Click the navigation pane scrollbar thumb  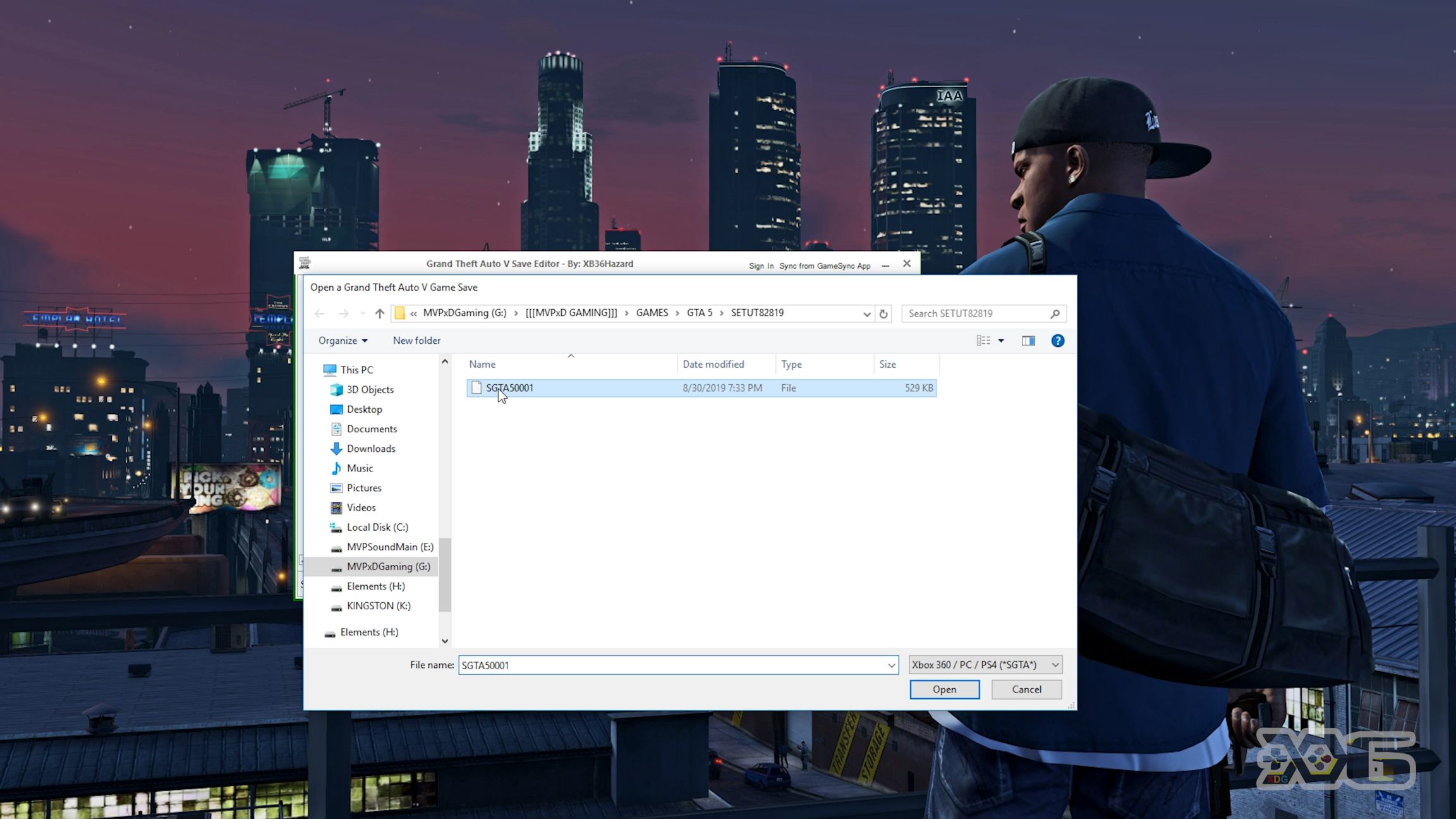(445, 574)
